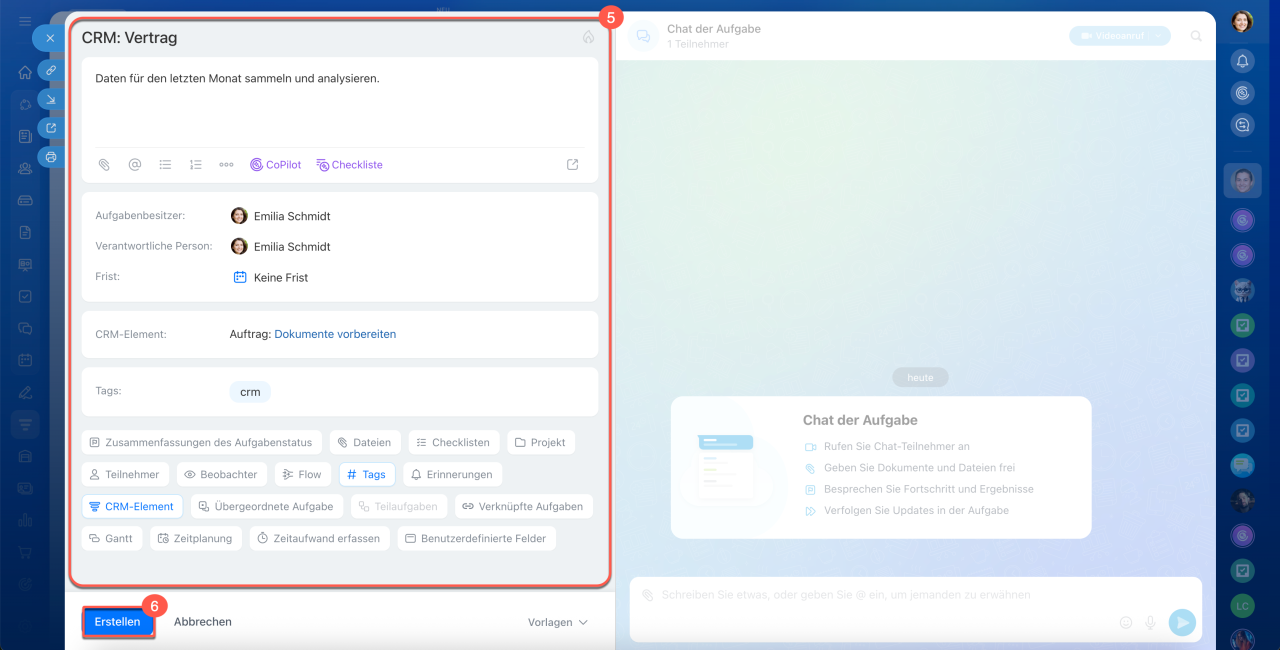
Task: Add the Zeitplanung section
Action: (195, 538)
